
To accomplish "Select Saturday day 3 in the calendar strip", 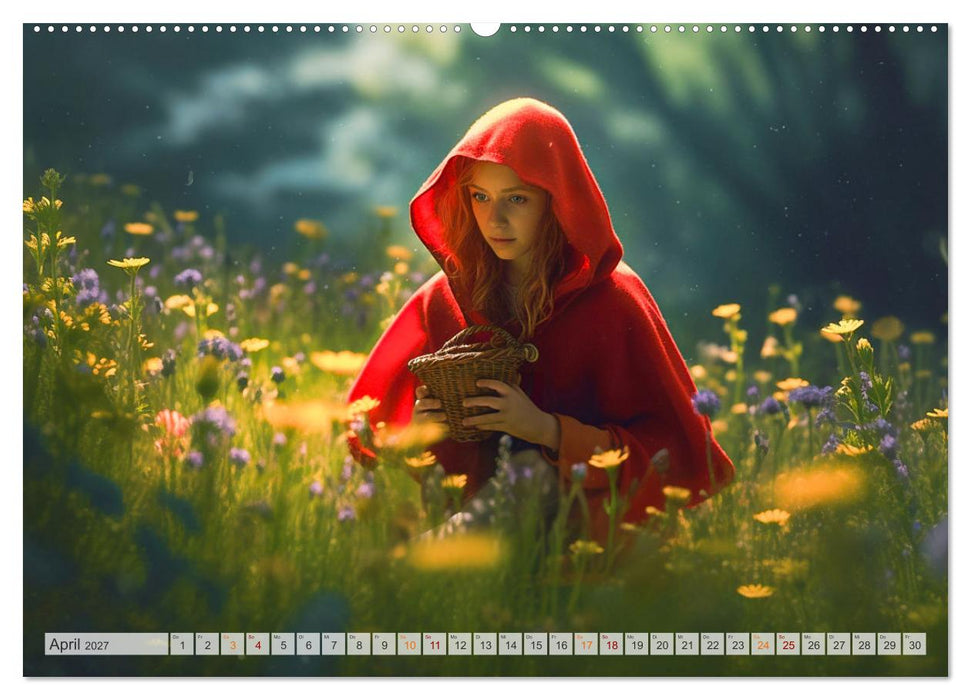I will tap(233, 644).
